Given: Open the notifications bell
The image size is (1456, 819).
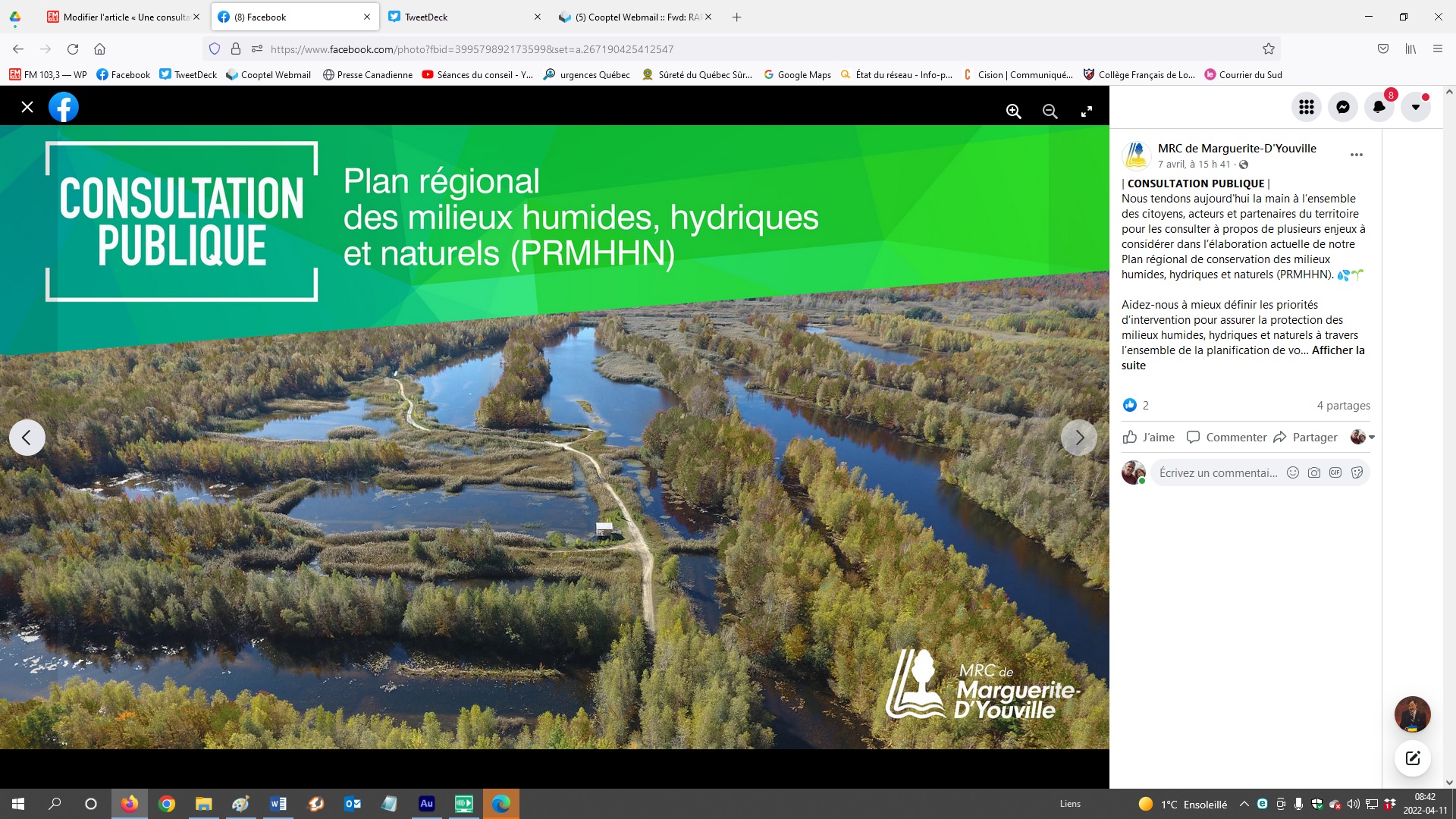Looking at the screenshot, I should tap(1379, 107).
